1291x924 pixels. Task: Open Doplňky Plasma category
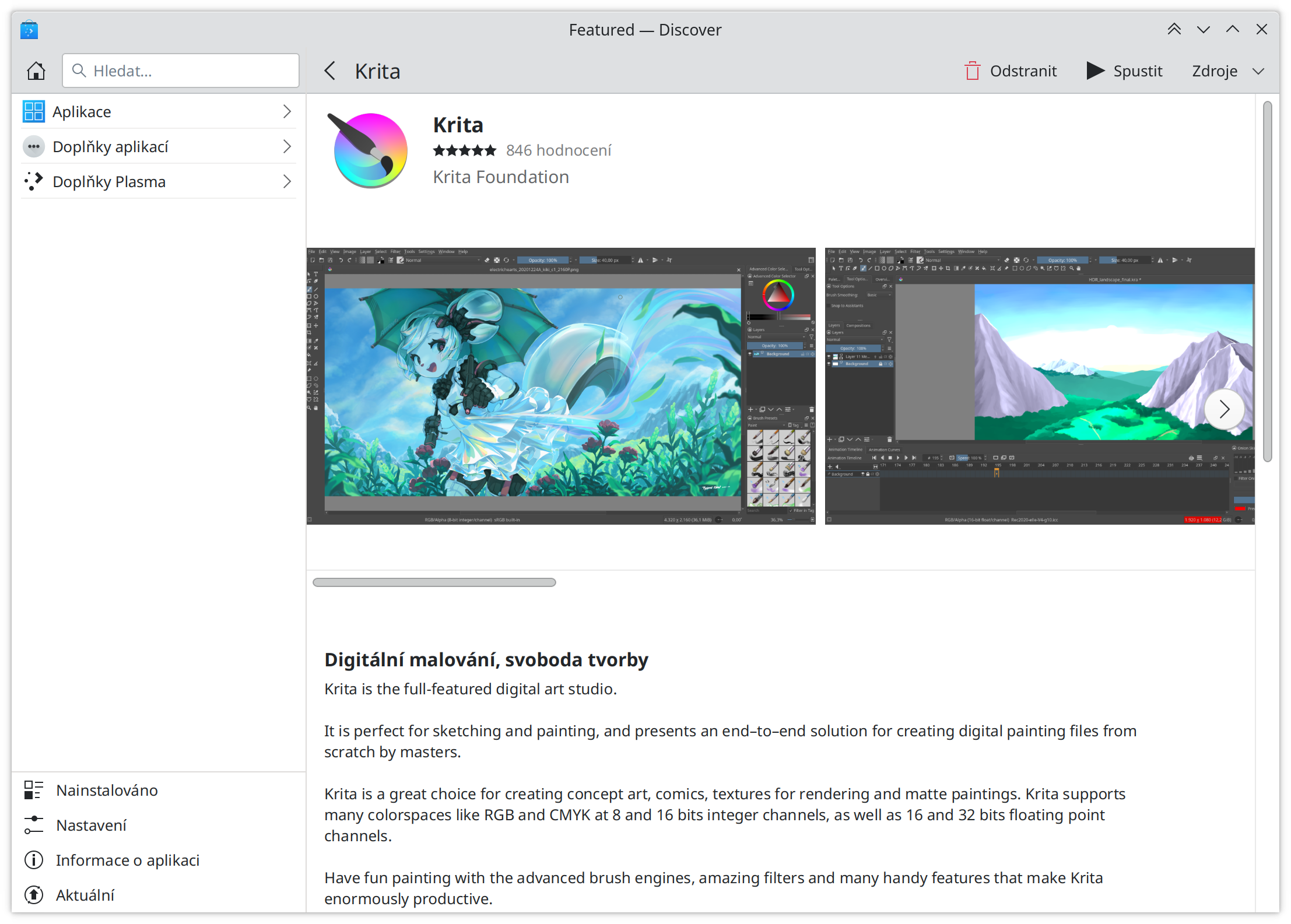158,181
